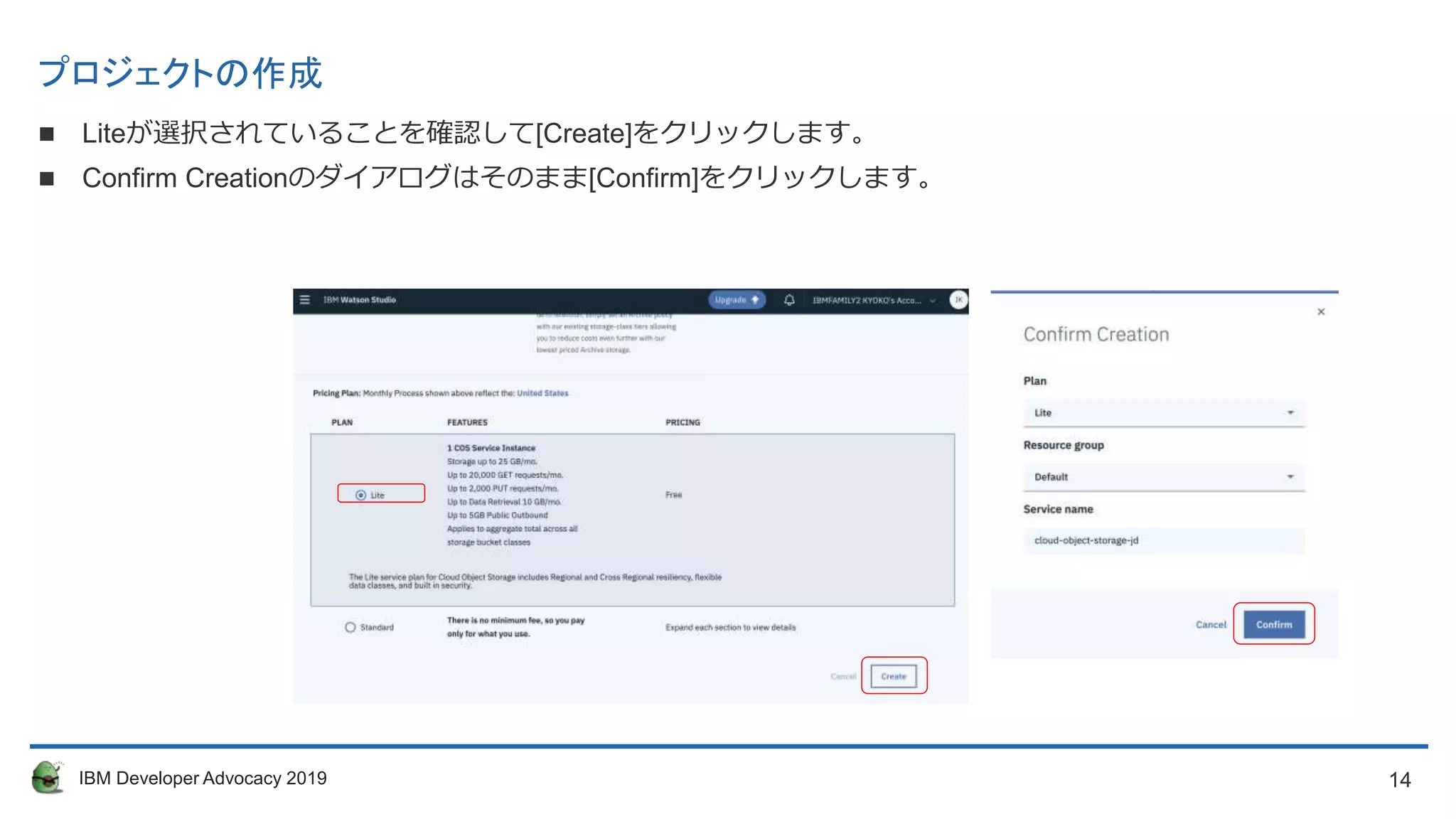Screen dimensions: 1456x819
Task: Click 'Up to 2,000 PUT requests/mo.' line
Action: [503, 488]
